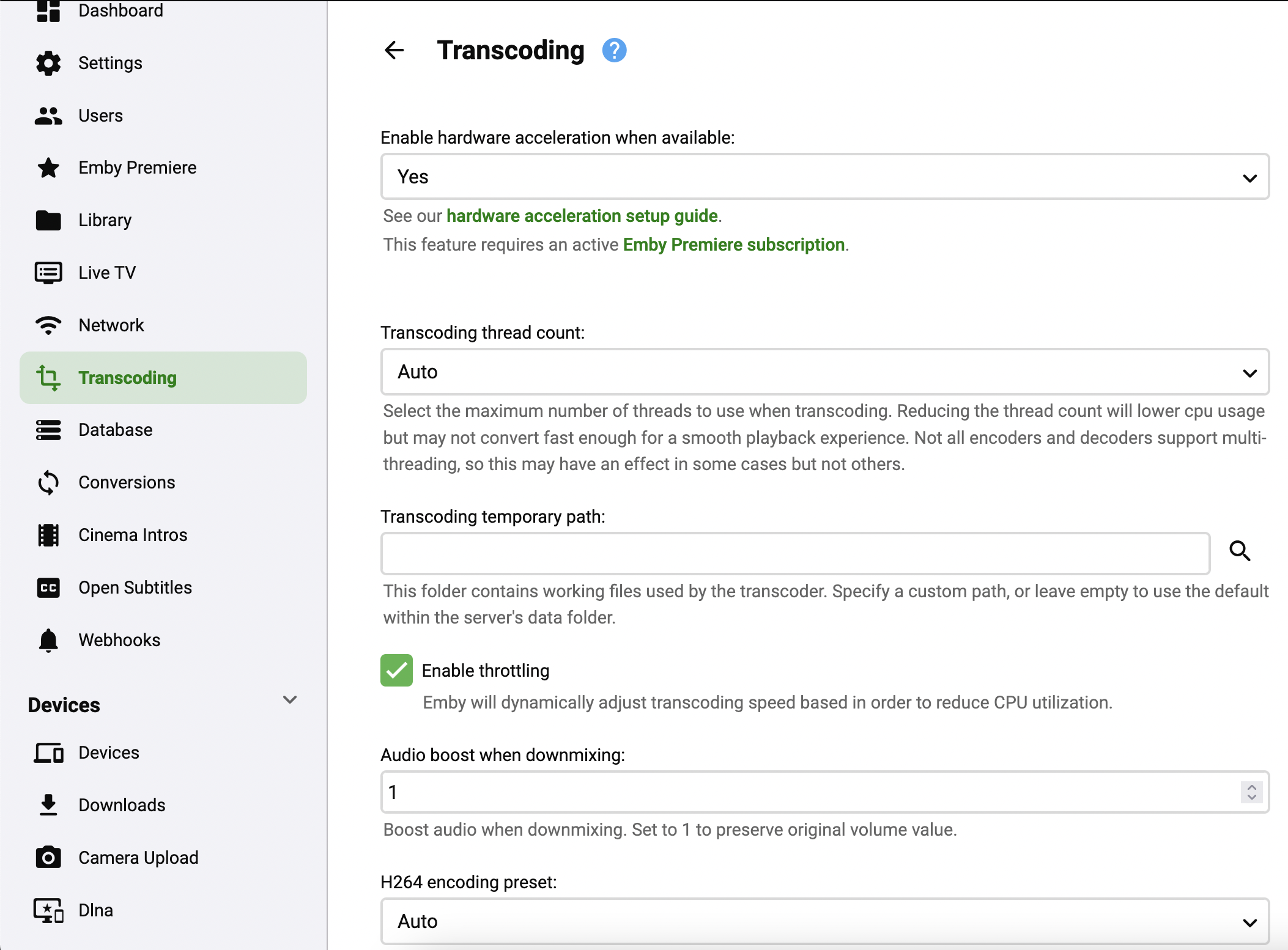Open the Transcoding help question icon
Viewport: 1288px width, 950px height.
[614, 50]
